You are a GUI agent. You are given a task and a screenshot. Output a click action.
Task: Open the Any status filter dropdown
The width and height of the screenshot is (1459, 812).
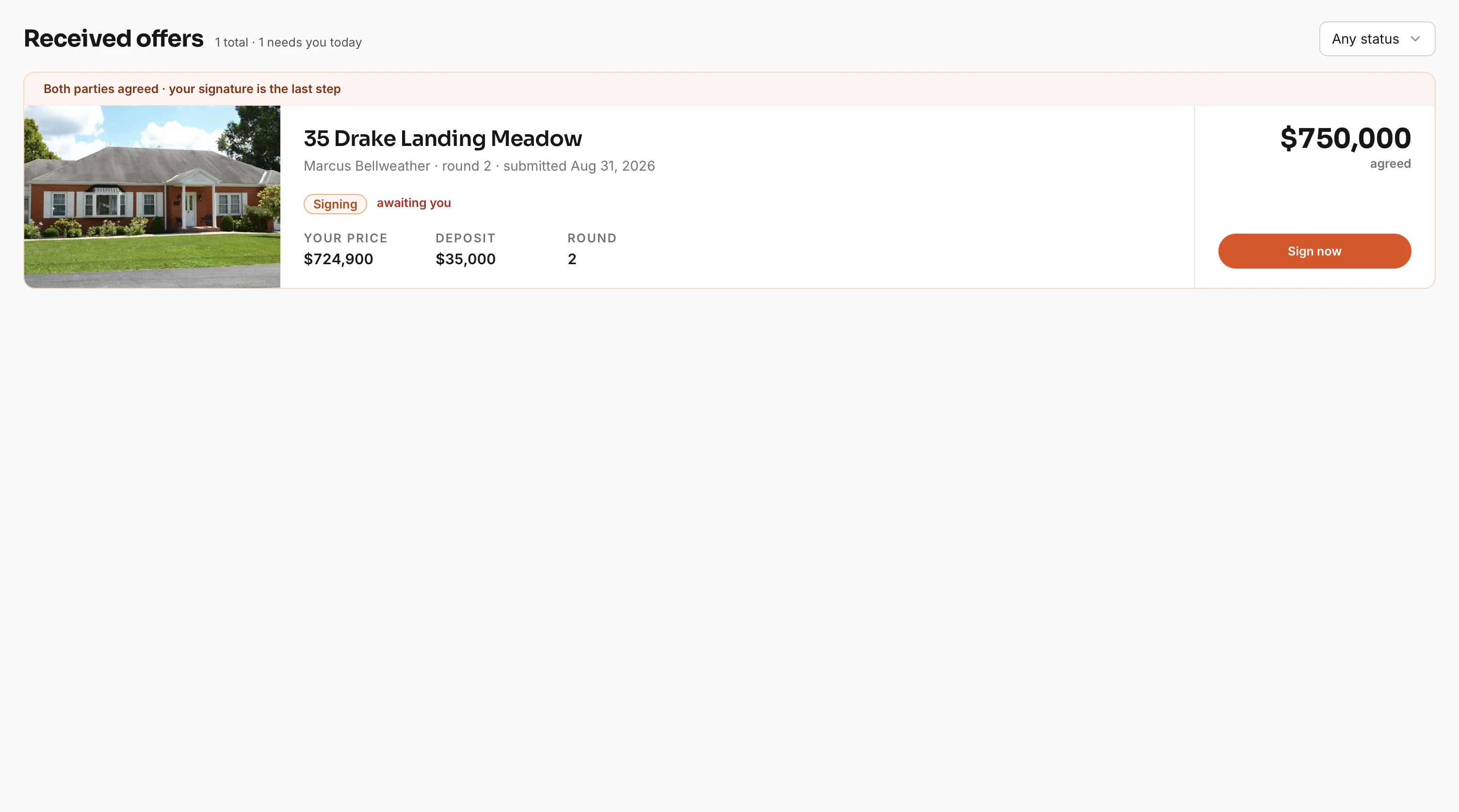click(1377, 38)
